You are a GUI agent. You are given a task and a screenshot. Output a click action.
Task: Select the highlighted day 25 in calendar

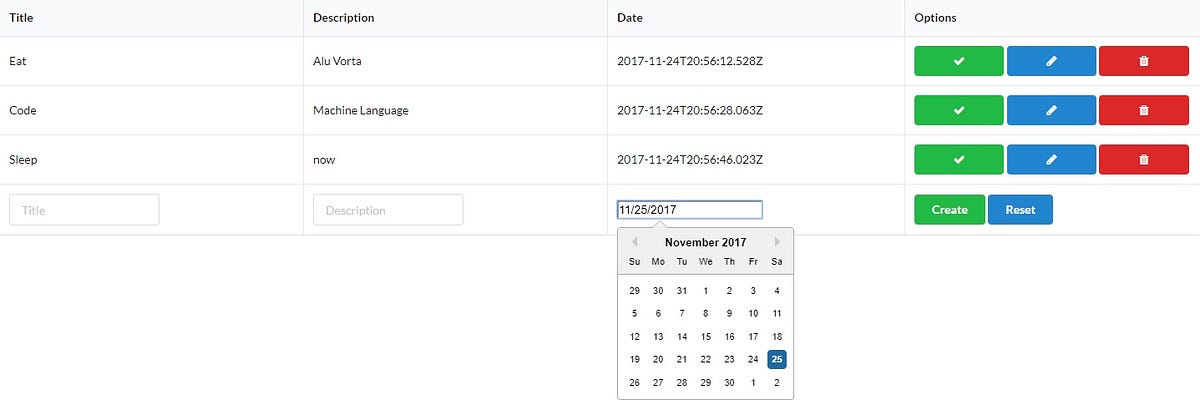[x=777, y=359]
